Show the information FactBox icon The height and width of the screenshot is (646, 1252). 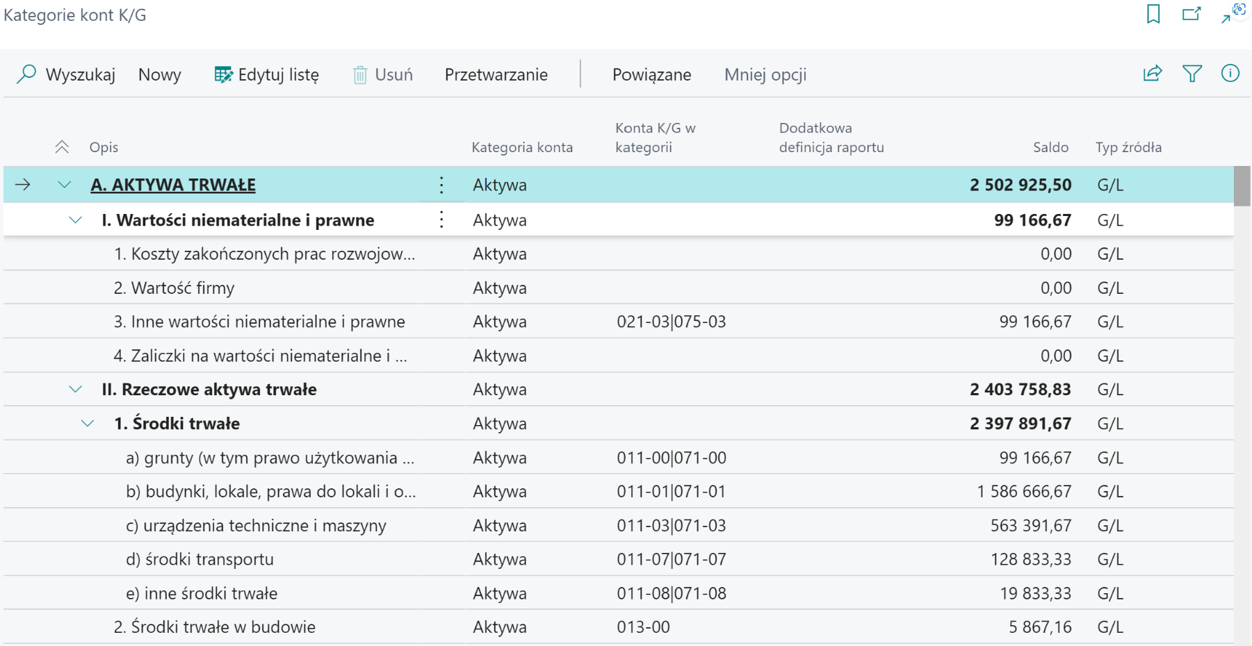[1230, 74]
